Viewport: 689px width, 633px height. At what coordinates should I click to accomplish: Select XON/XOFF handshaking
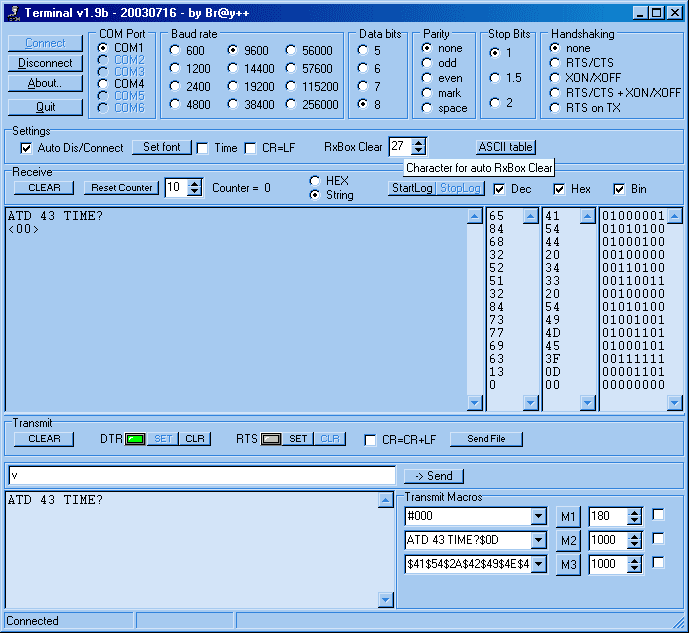click(x=585, y=78)
